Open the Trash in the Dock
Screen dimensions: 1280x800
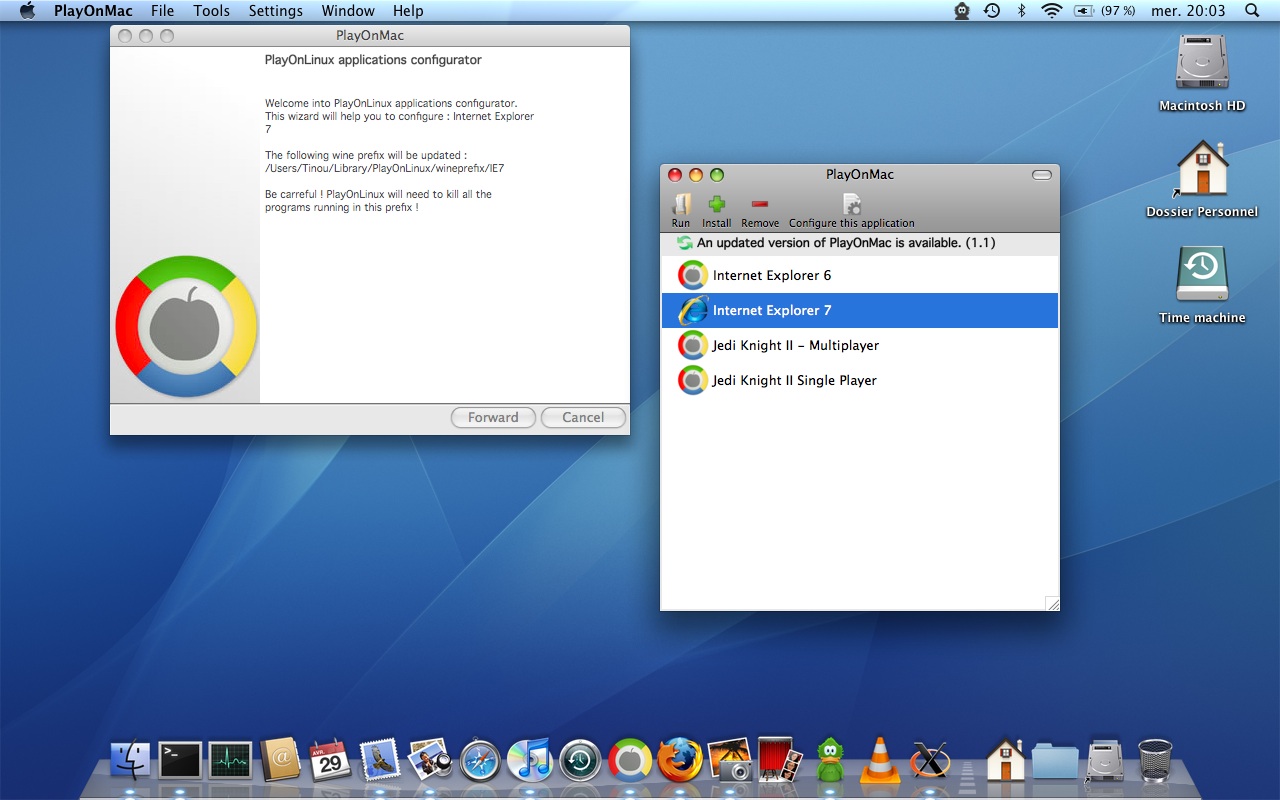pyautogui.click(x=1155, y=761)
